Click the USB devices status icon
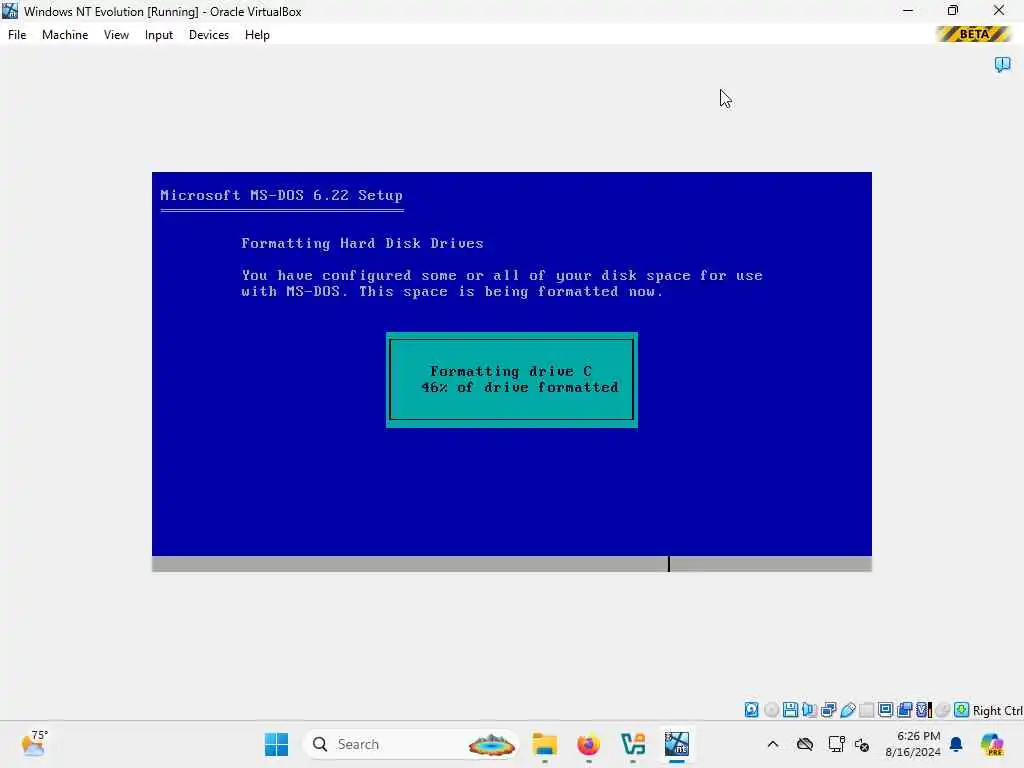 [848, 710]
